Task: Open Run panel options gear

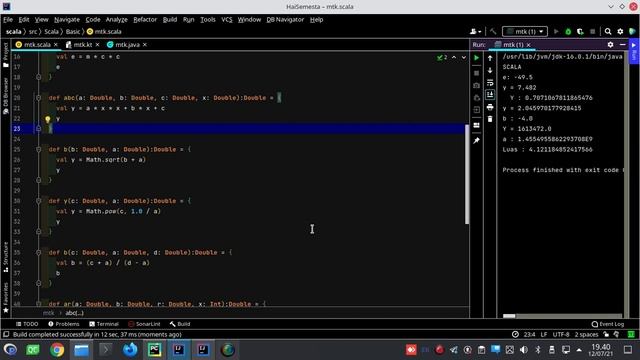Action: (x=610, y=44)
